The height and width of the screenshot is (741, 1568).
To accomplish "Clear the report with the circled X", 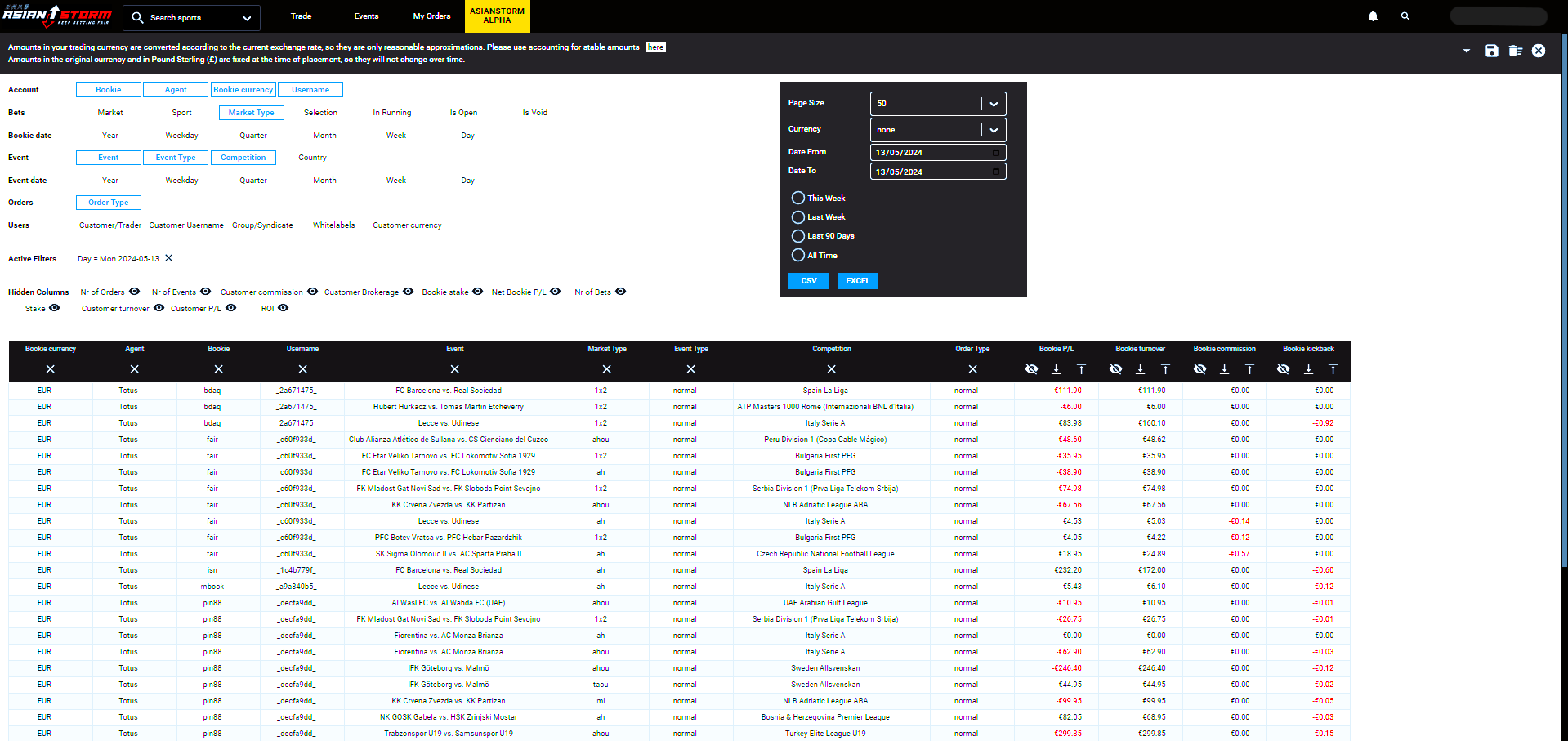I will pyautogui.click(x=1539, y=51).
